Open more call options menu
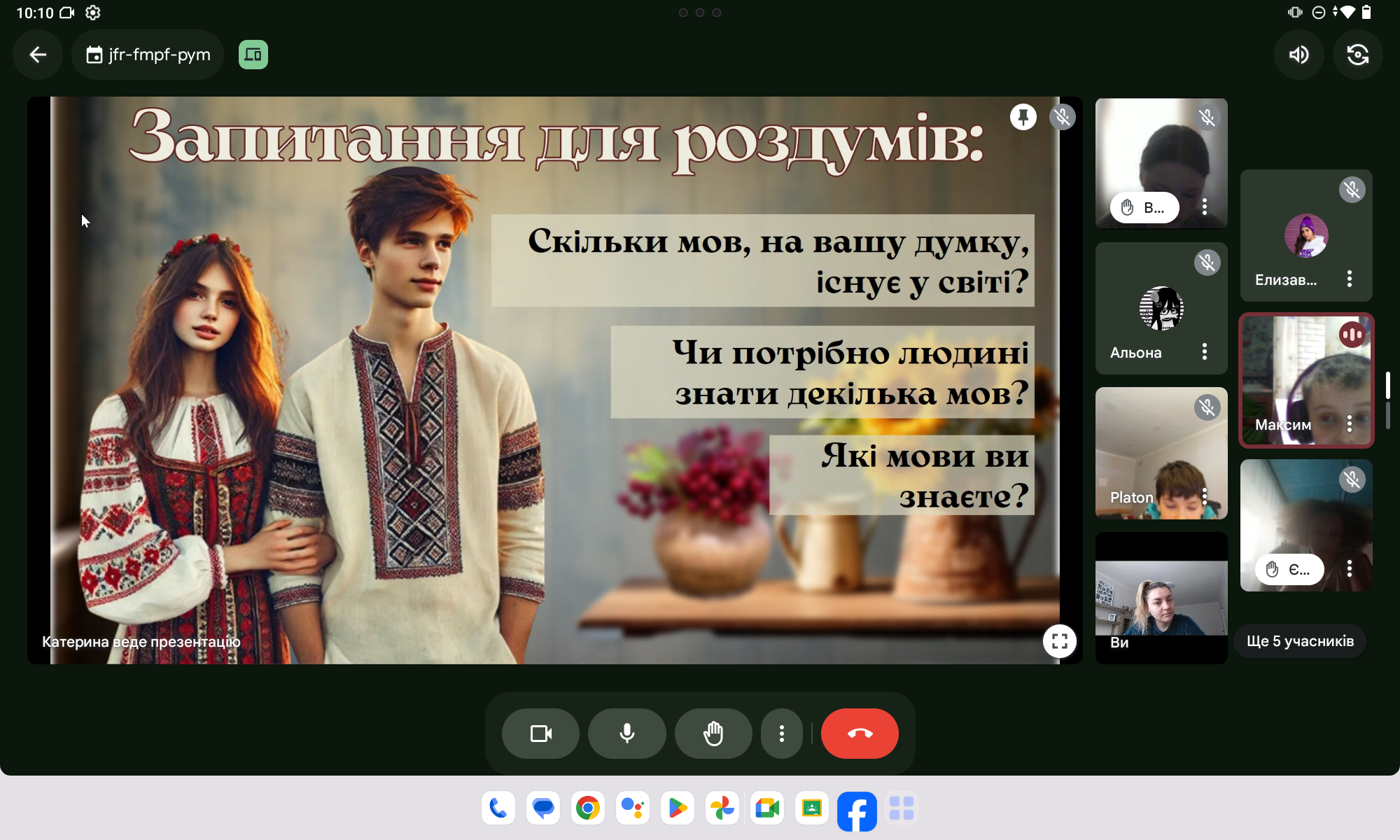 (x=781, y=733)
